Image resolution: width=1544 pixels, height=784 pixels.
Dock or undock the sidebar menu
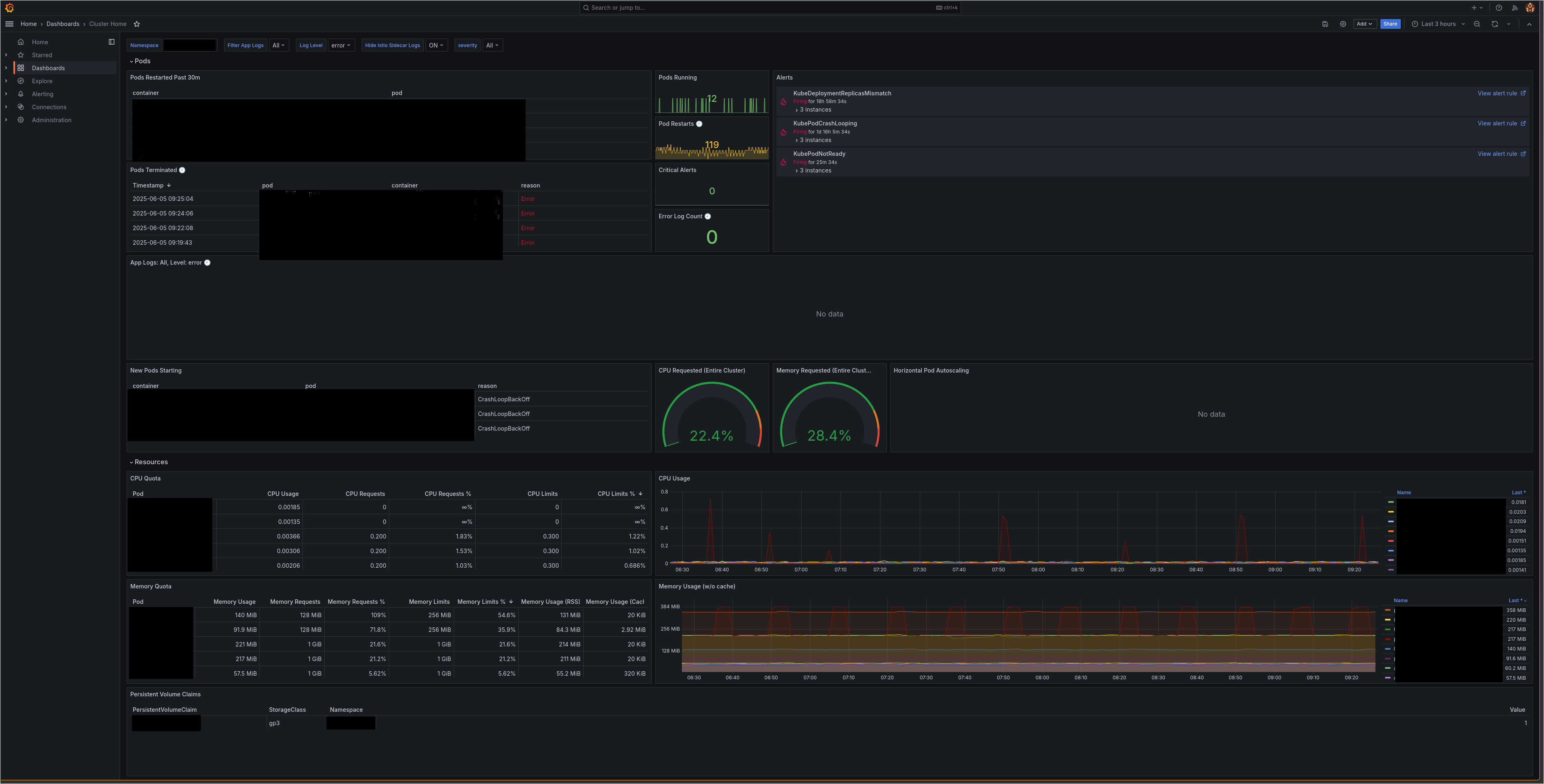(112, 42)
